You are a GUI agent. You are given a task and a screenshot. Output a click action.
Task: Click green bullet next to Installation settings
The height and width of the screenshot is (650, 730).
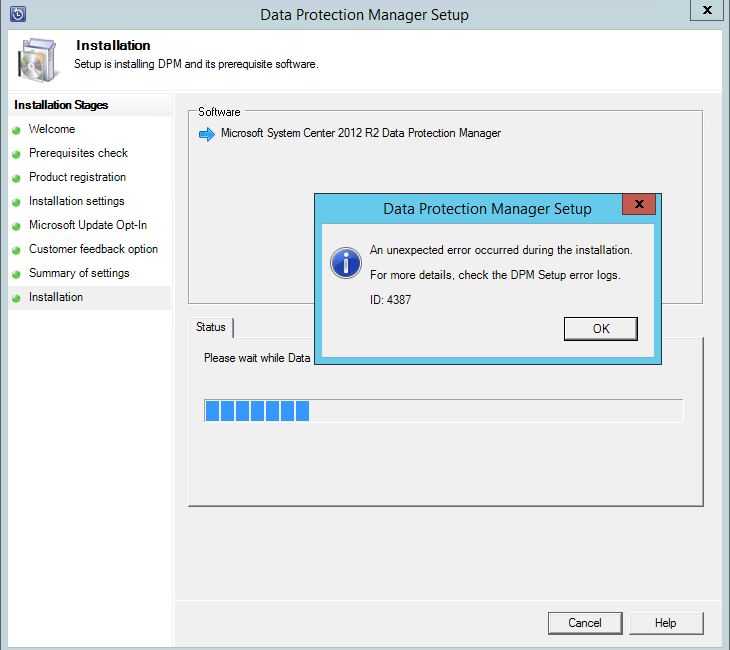click(x=16, y=203)
